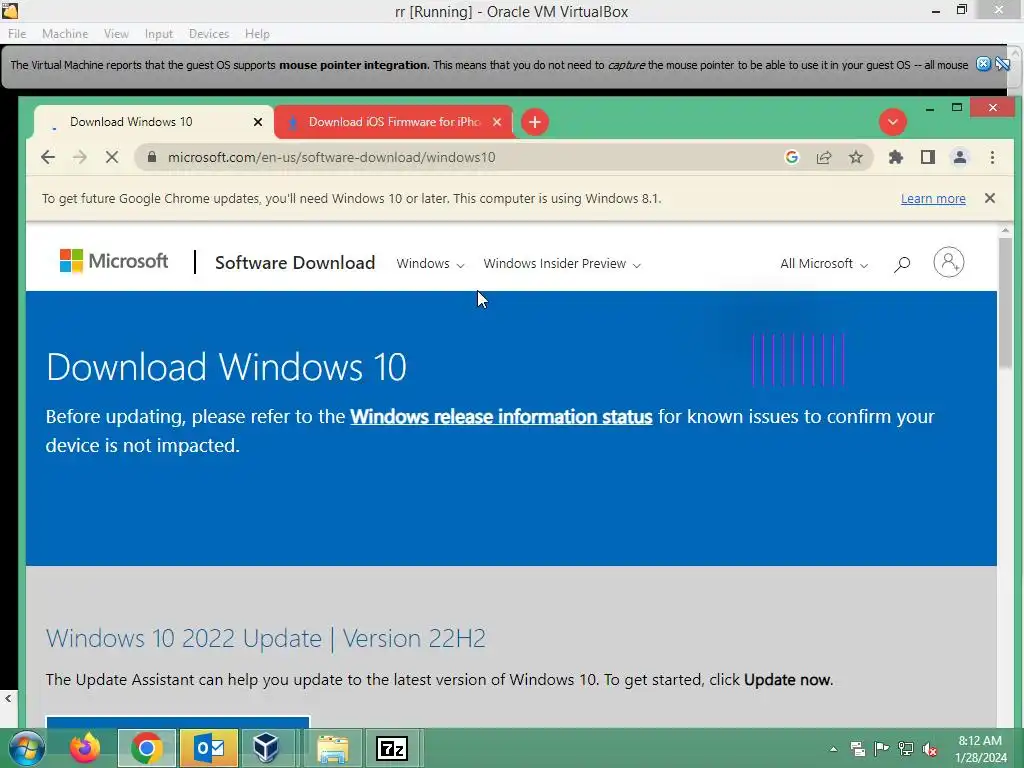Click the site lock icon
Image resolution: width=1024 pixels, height=768 pixels.
[152, 157]
